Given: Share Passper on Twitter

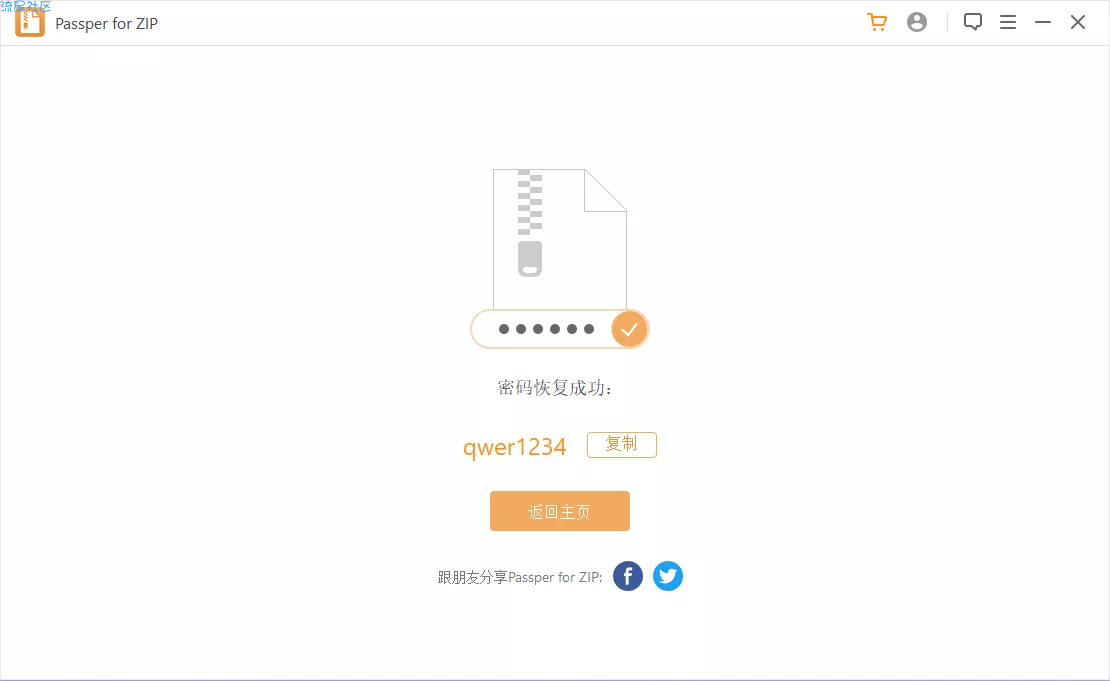Looking at the screenshot, I should pyautogui.click(x=668, y=576).
